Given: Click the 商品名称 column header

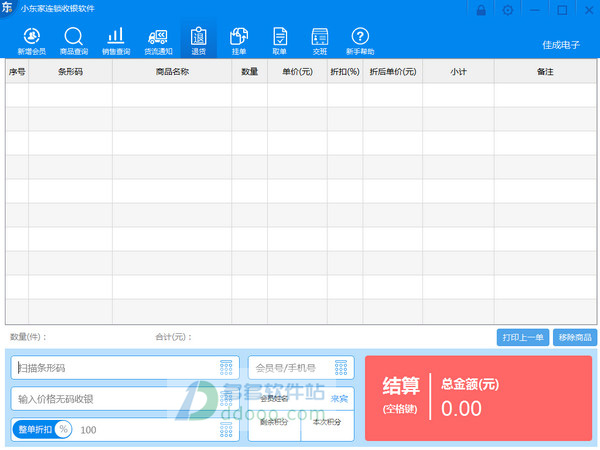Looking at the screenshot, I should click(172, 72).
